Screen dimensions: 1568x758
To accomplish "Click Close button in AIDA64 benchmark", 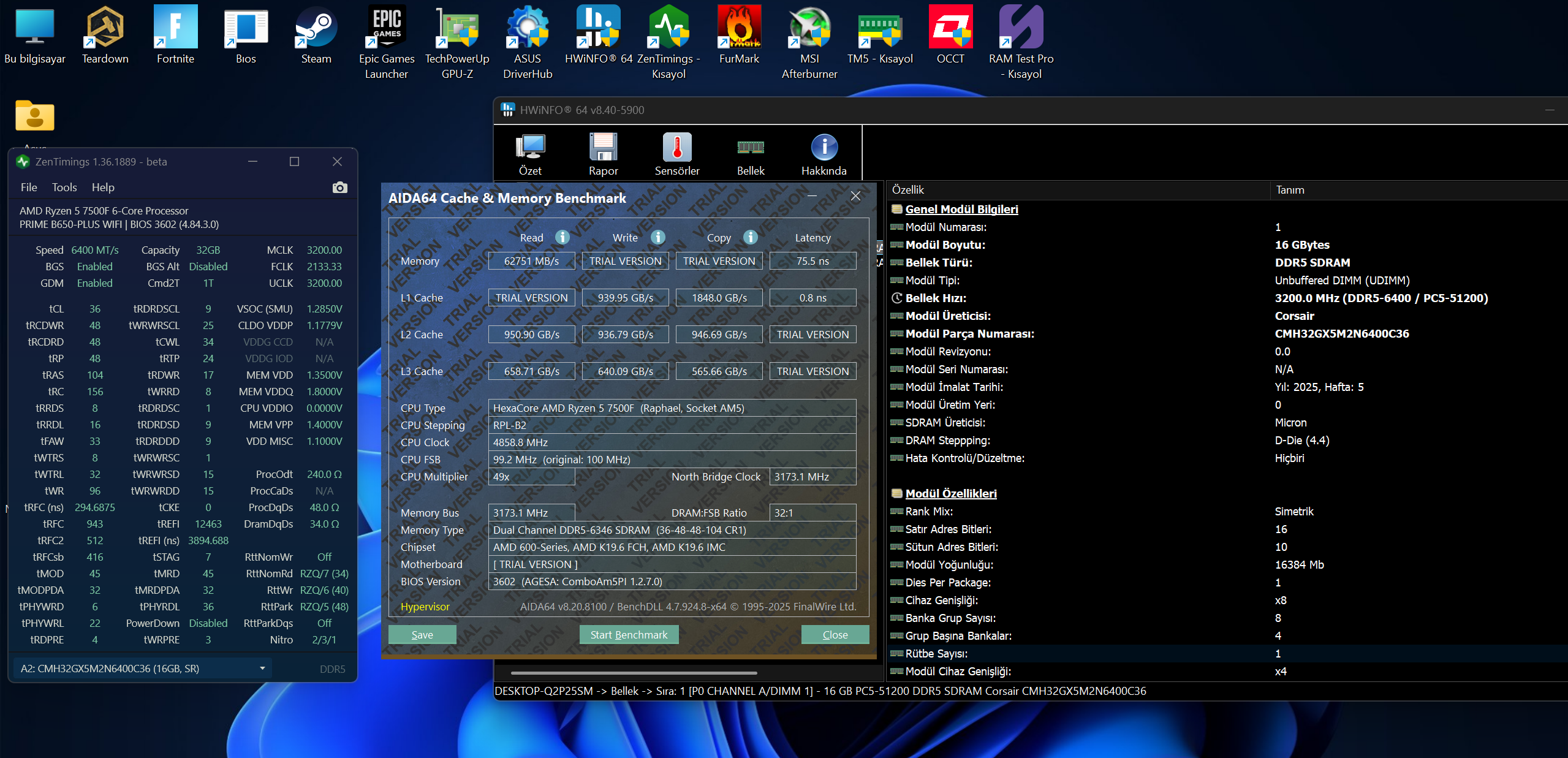I will 835,635.
